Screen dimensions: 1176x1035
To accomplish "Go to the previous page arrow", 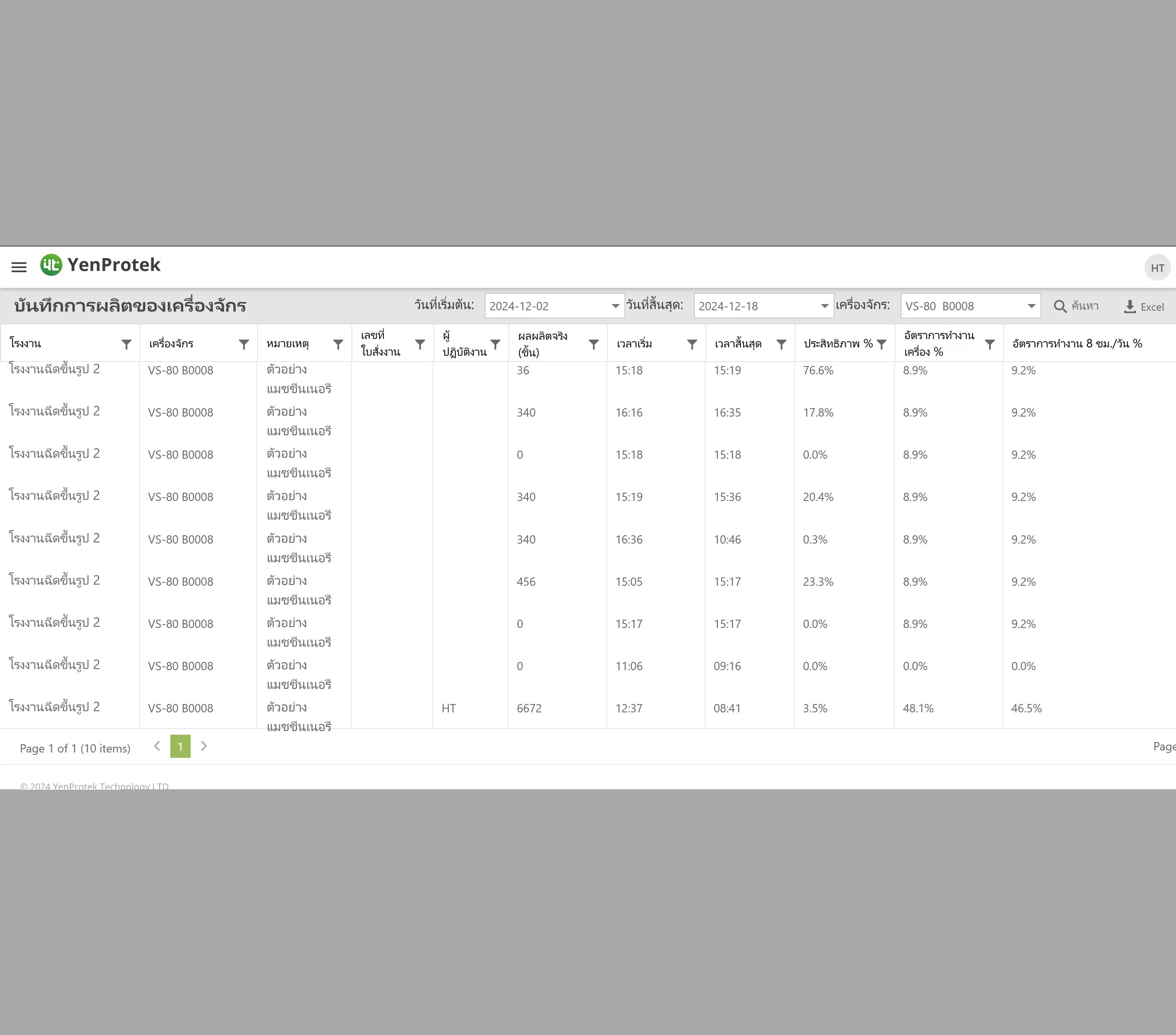I will coord(157,746).
